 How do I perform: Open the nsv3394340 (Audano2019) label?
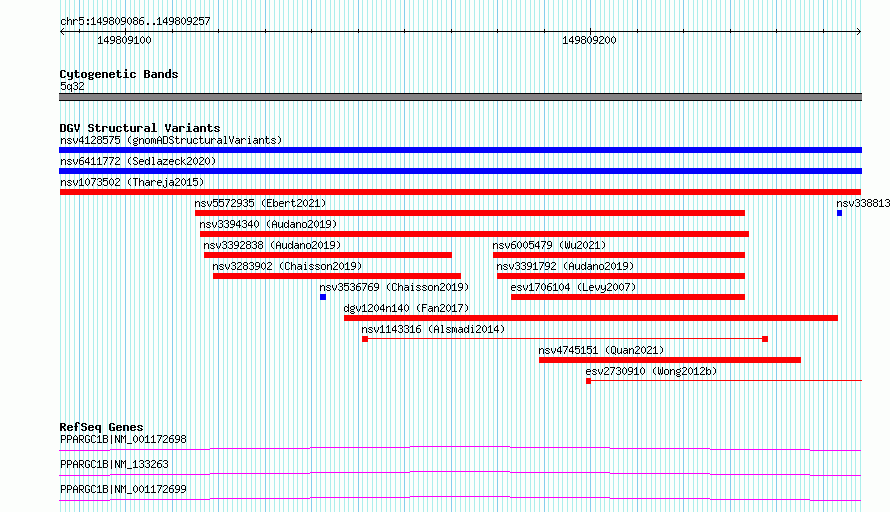[x=268, y=224]
